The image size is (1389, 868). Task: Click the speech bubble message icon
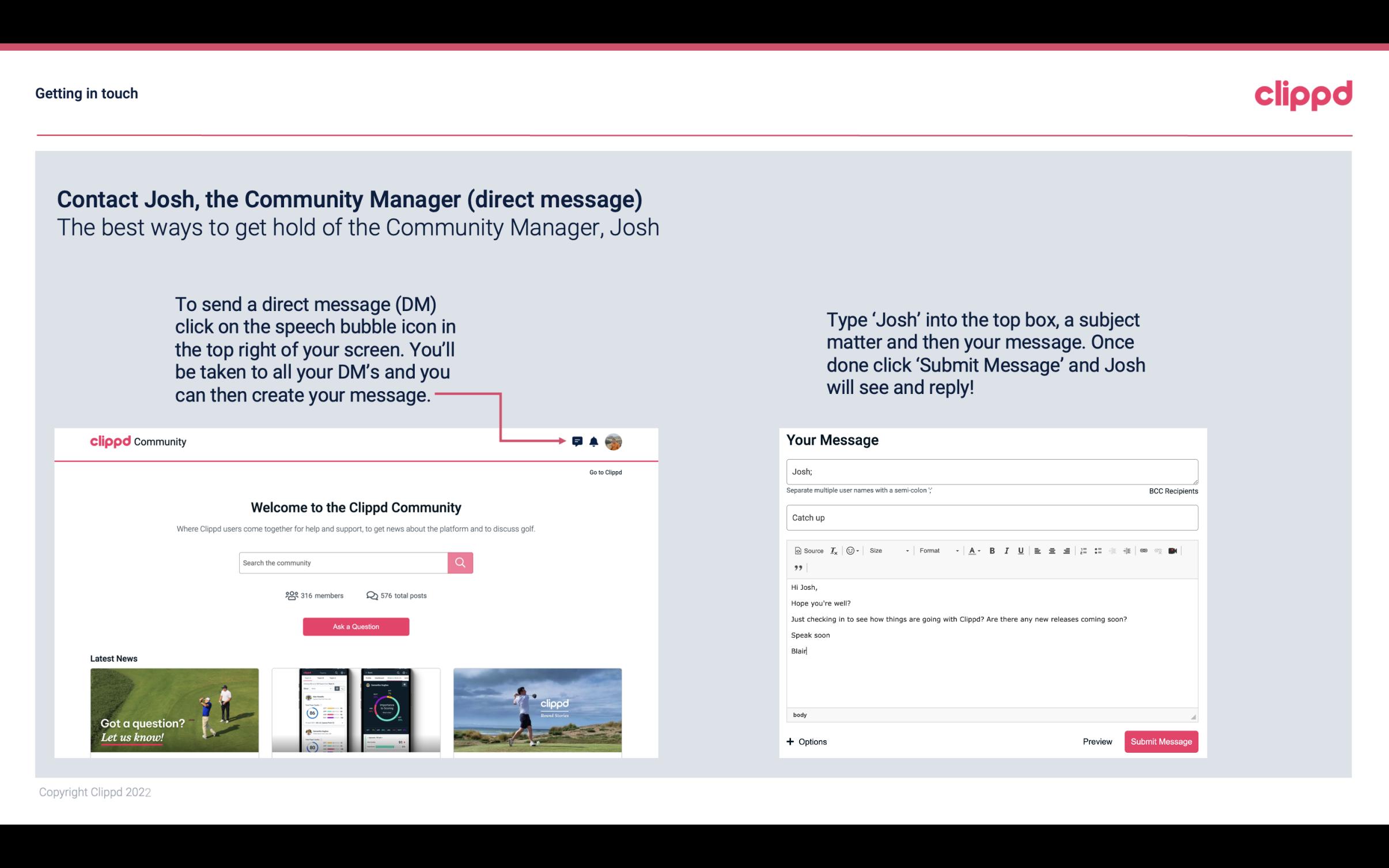[x=578, y=441]
